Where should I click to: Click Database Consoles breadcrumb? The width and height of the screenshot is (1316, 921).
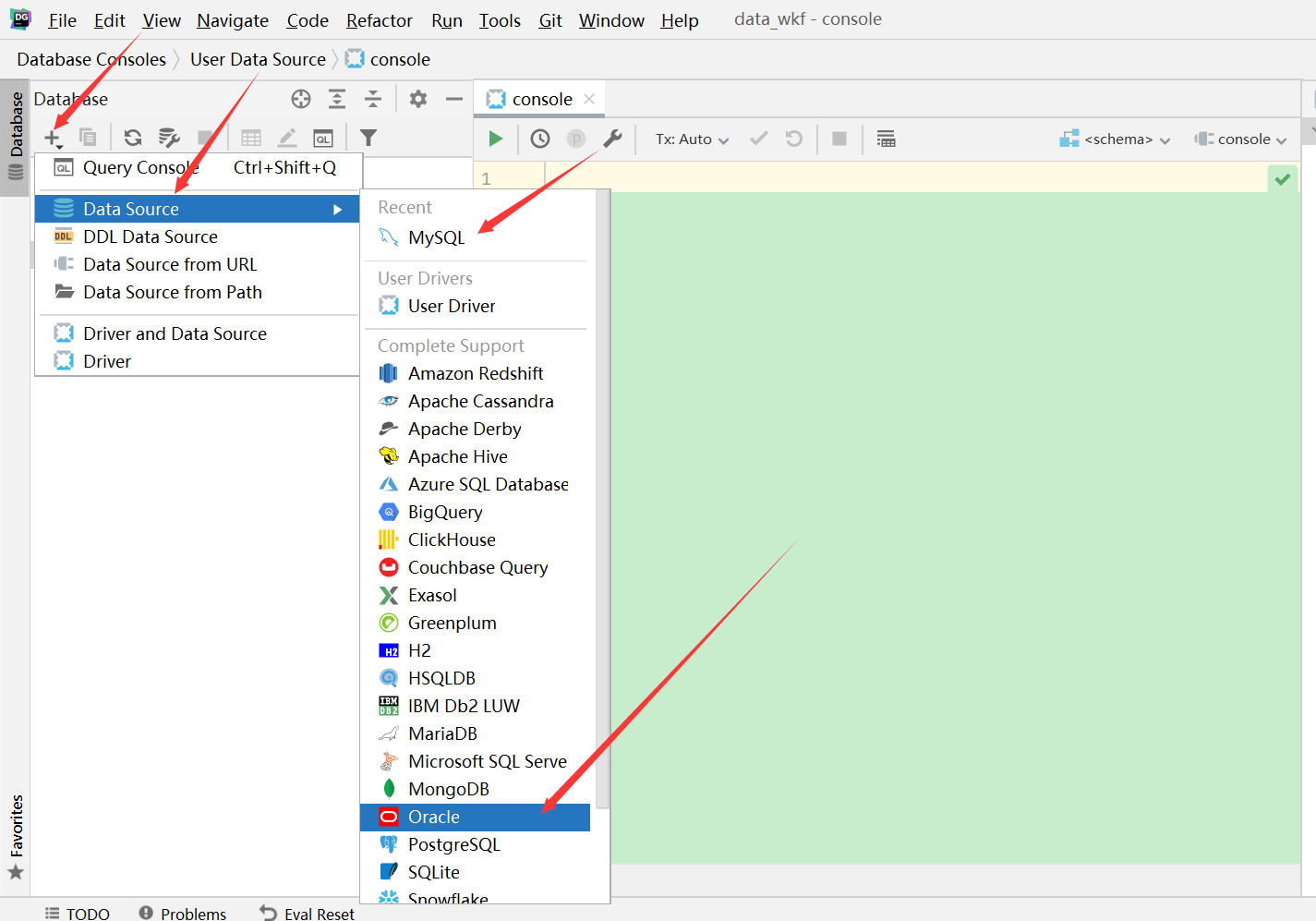pyautogui.click(x=91, y=59)
